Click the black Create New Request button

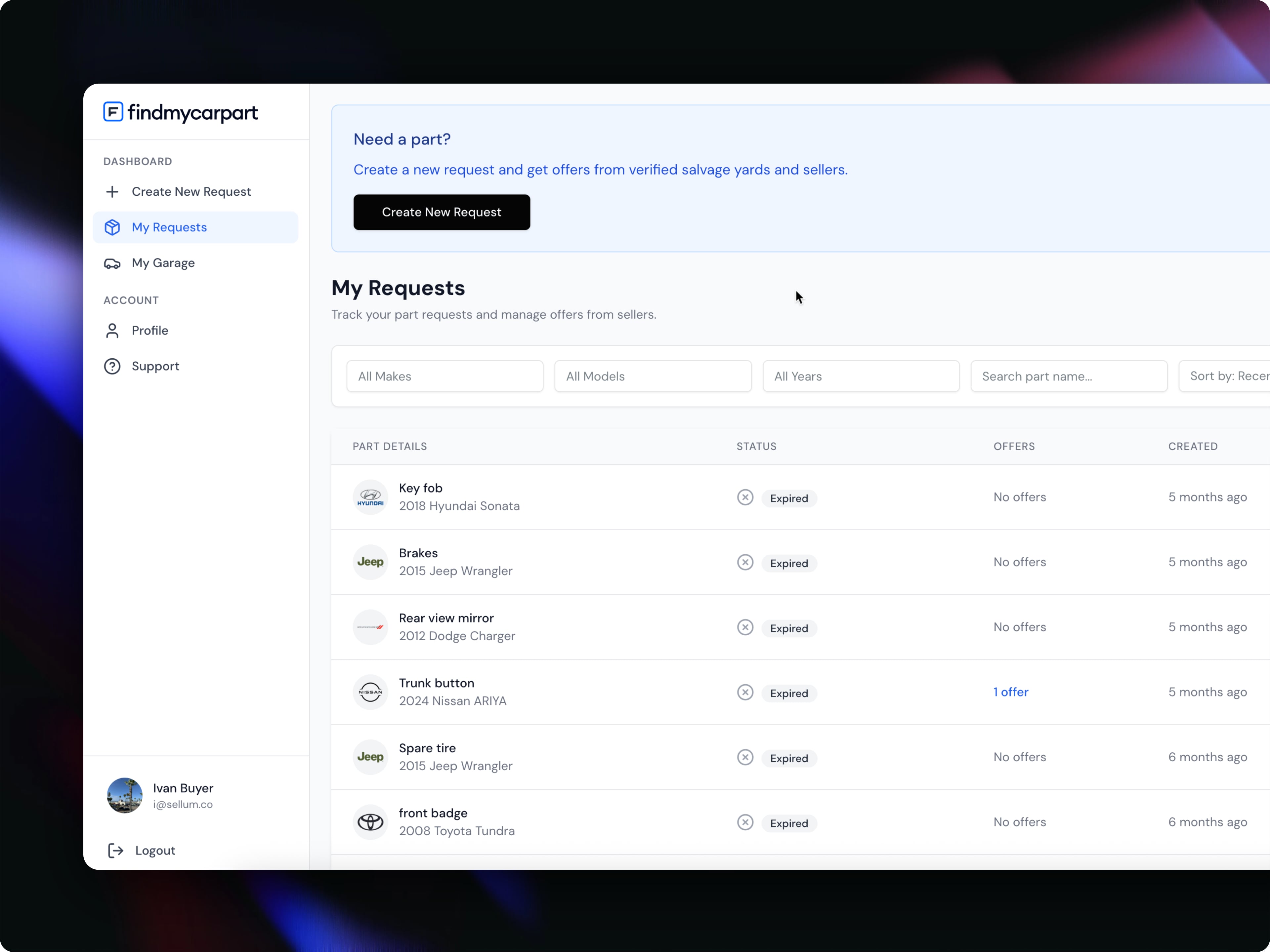tap(442, 212)
